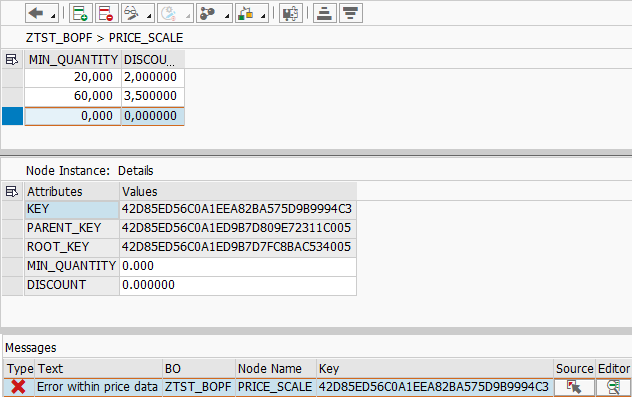
Task: Click the Editor icon for error message
Action: (613, 387)
